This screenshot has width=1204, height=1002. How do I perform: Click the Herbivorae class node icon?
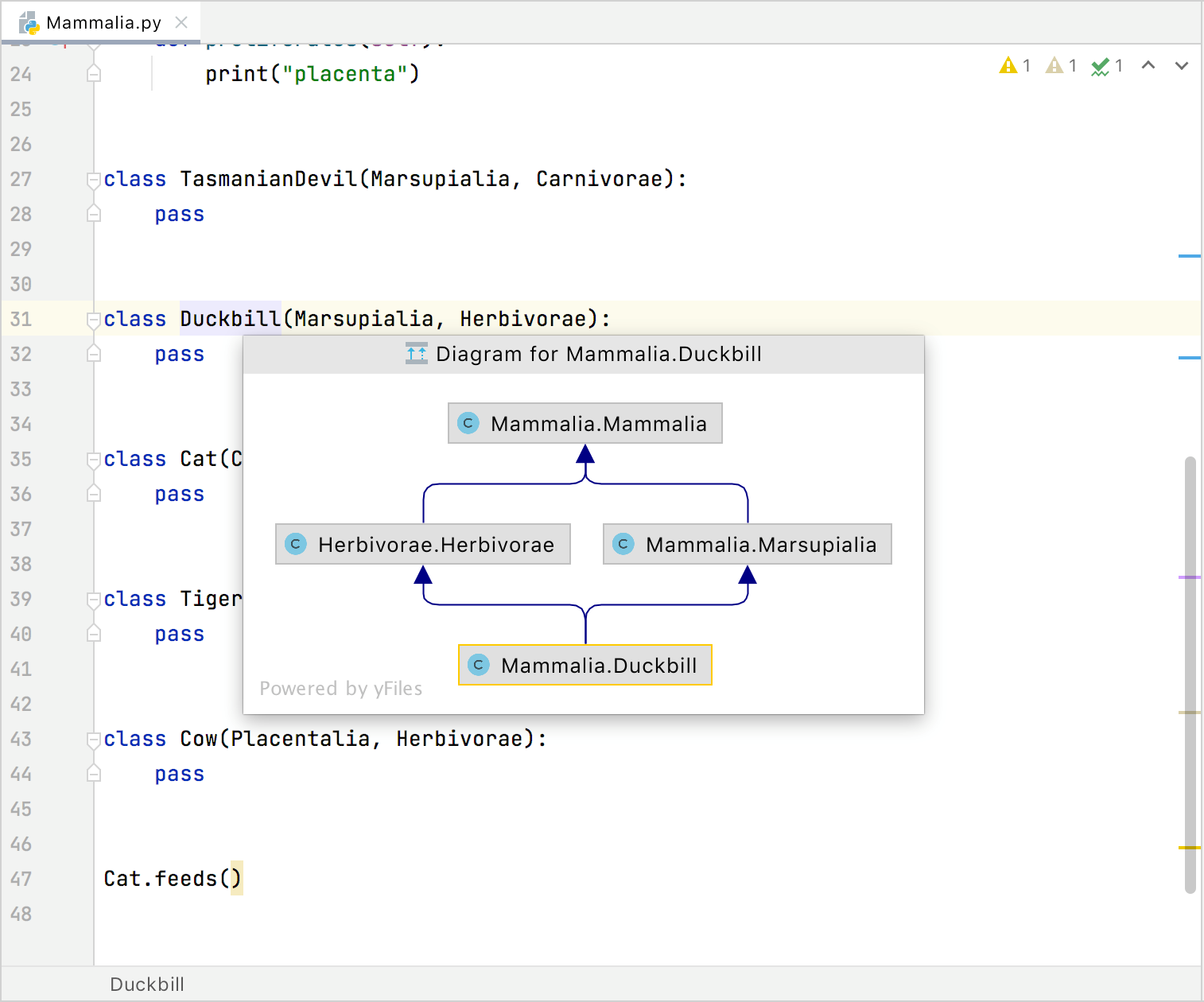point(296,544)
